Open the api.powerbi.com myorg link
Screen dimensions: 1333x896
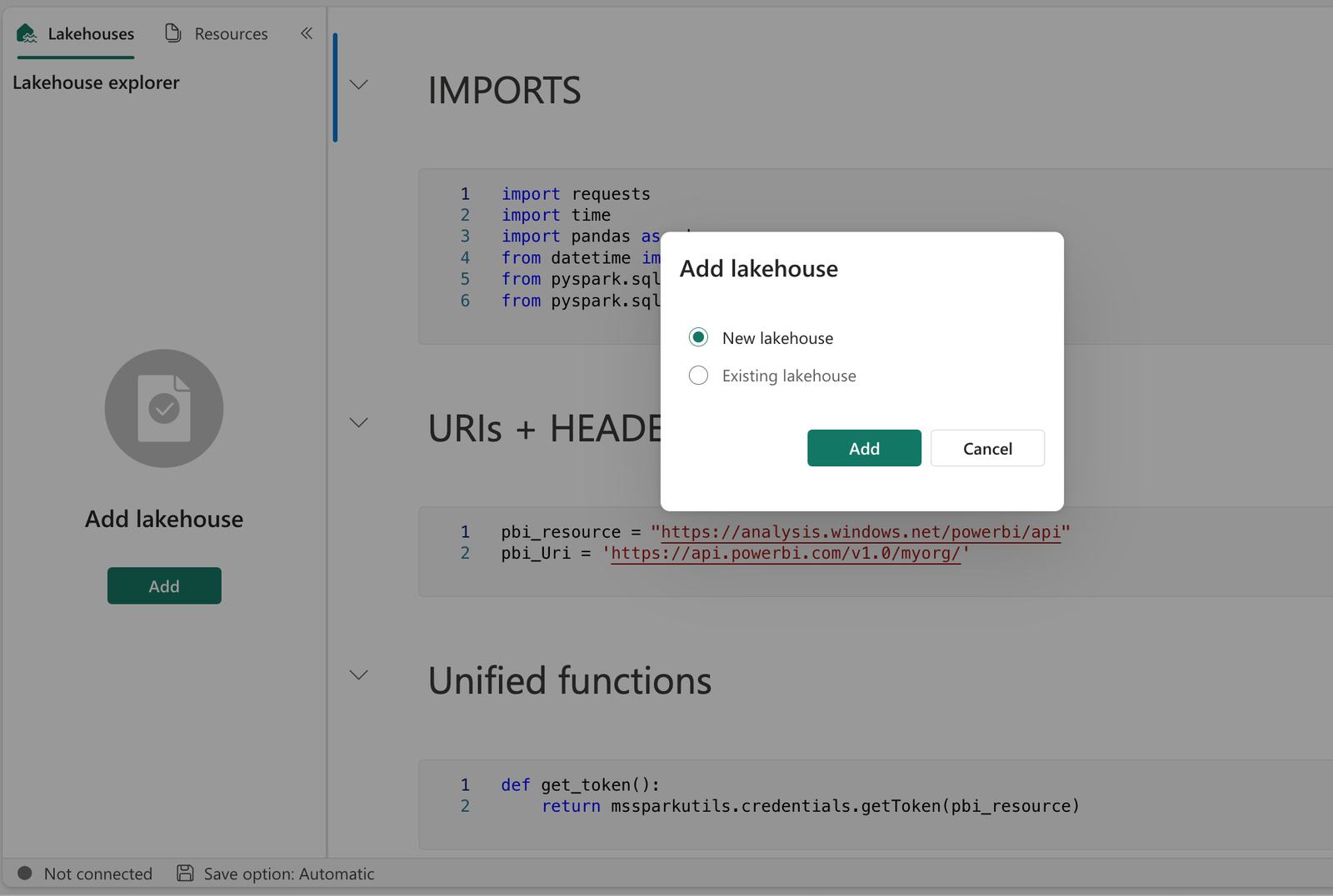point(784,553)
